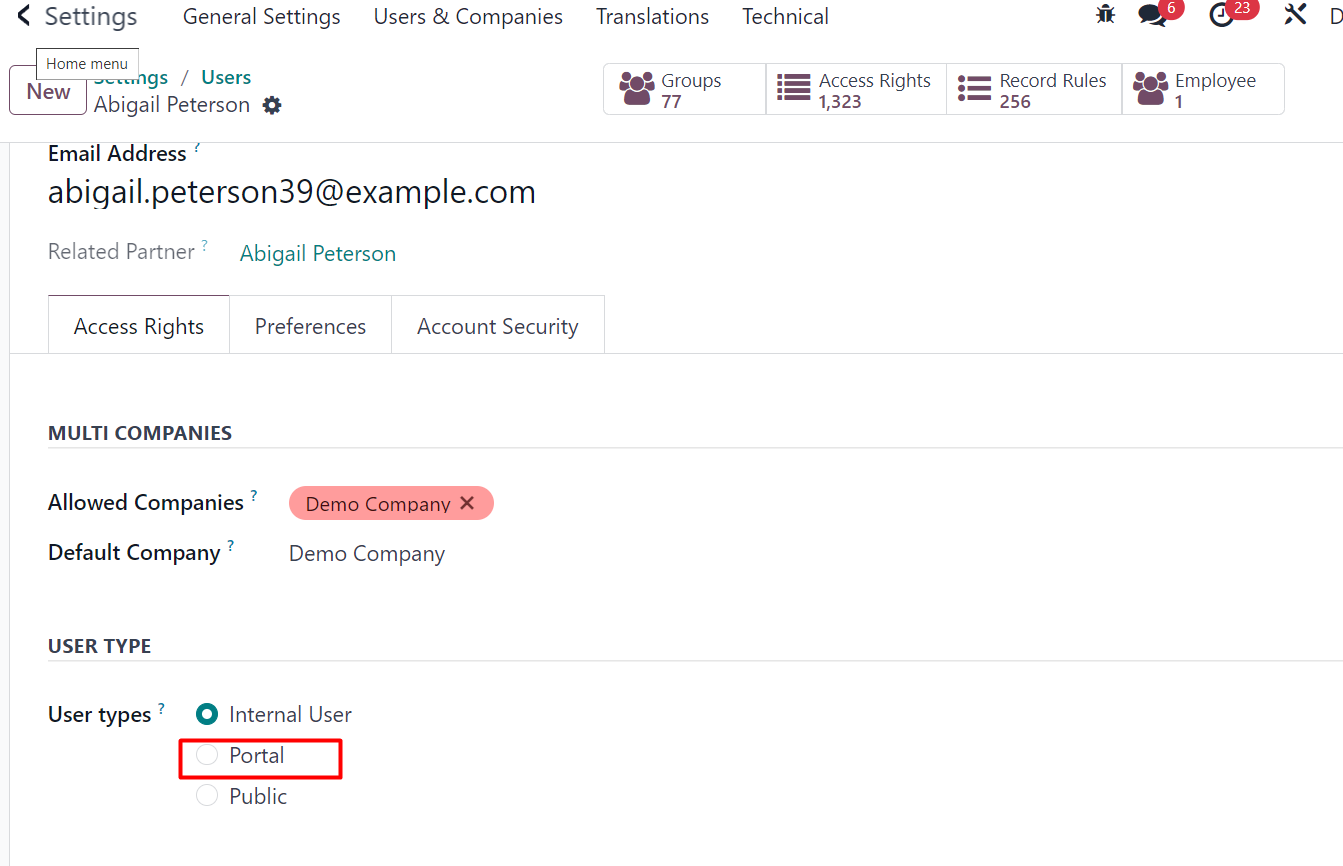
Task: Switch to the Preferences tab
Action: pos(310,326)
